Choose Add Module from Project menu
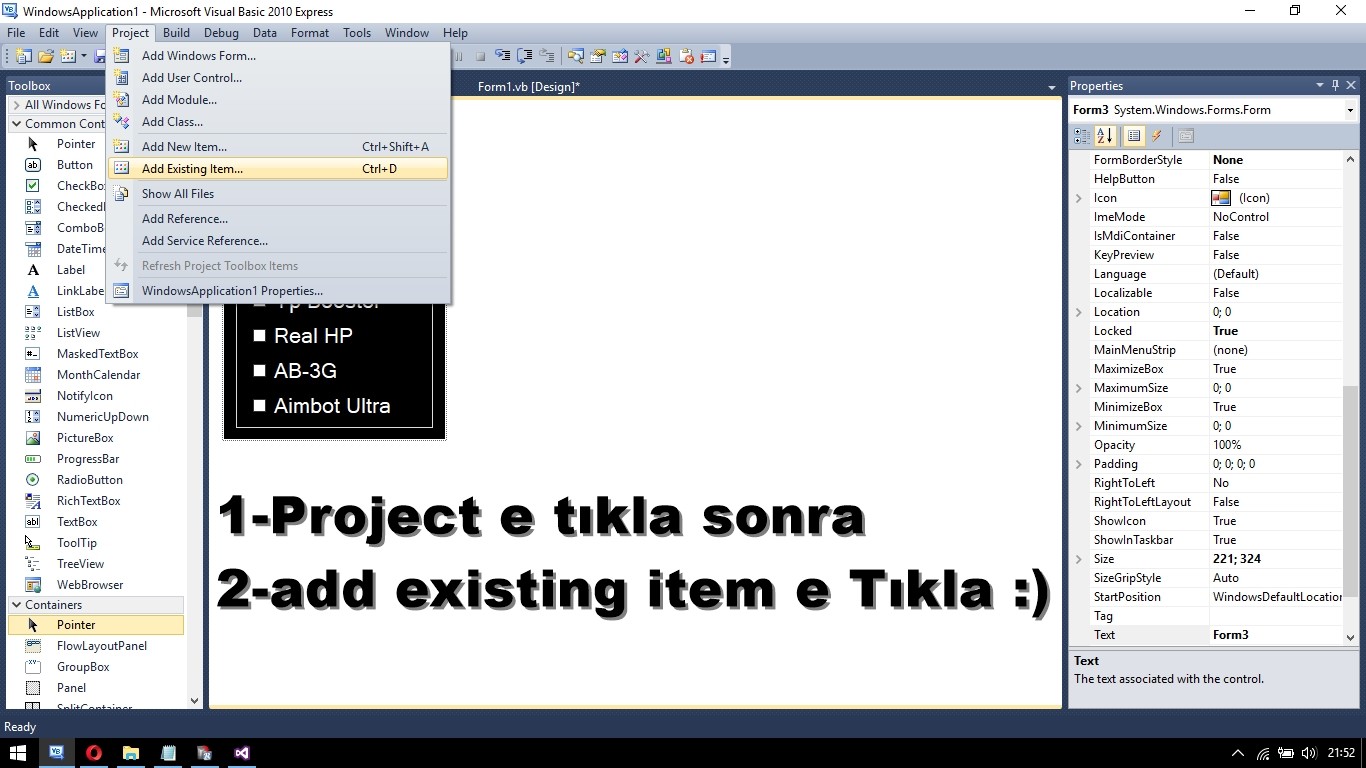 tap(279, 100)
